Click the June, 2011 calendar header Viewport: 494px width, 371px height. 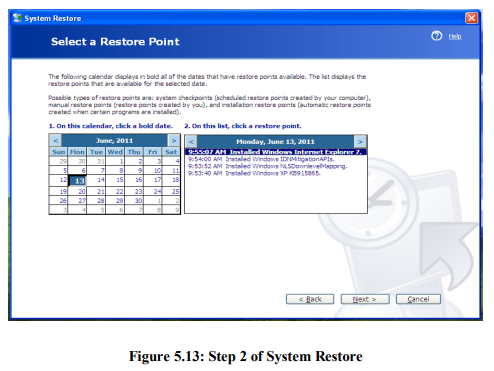pos(115,140)
